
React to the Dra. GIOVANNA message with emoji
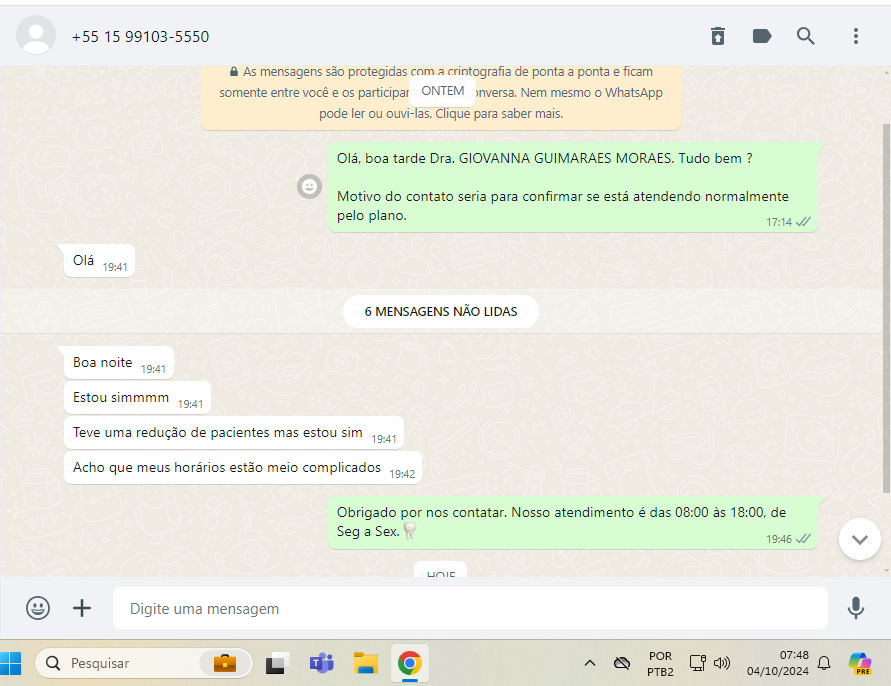(309, 186)
